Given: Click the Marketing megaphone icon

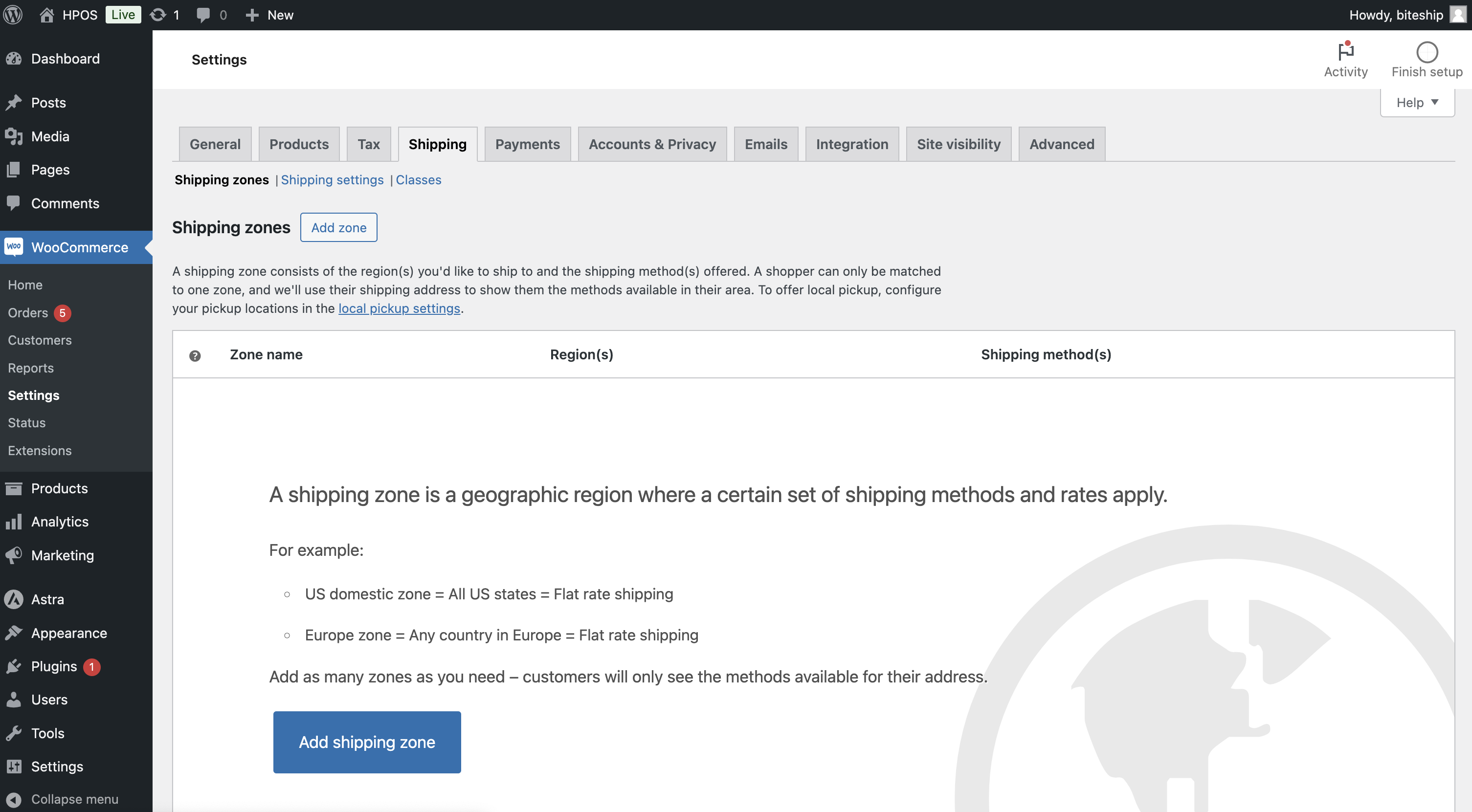Looking at the screenshot, I should (x=14, y=555).
